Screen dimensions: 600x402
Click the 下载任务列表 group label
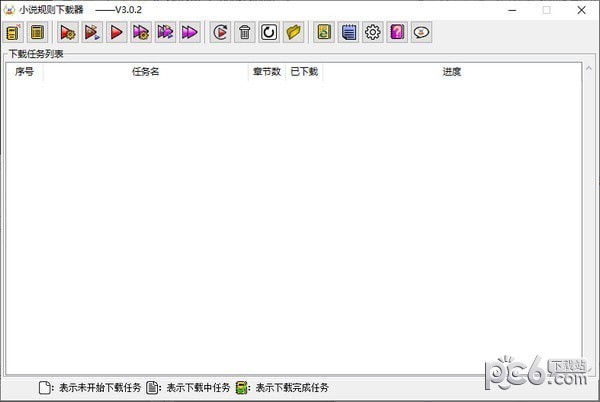click(x=36, y=54)
